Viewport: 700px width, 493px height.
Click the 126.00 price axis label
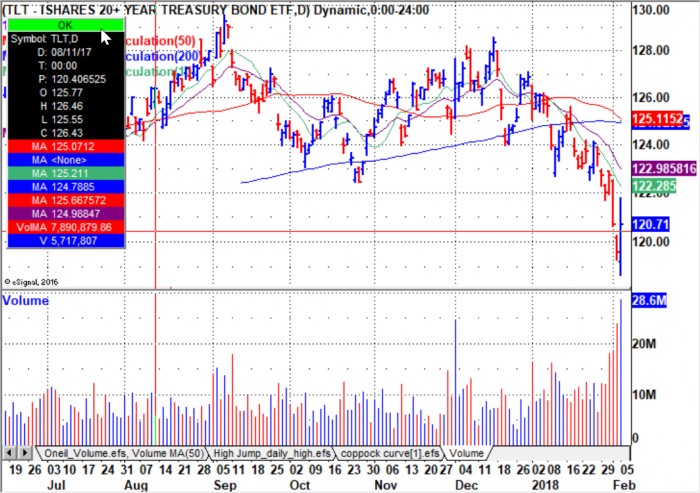651,97
